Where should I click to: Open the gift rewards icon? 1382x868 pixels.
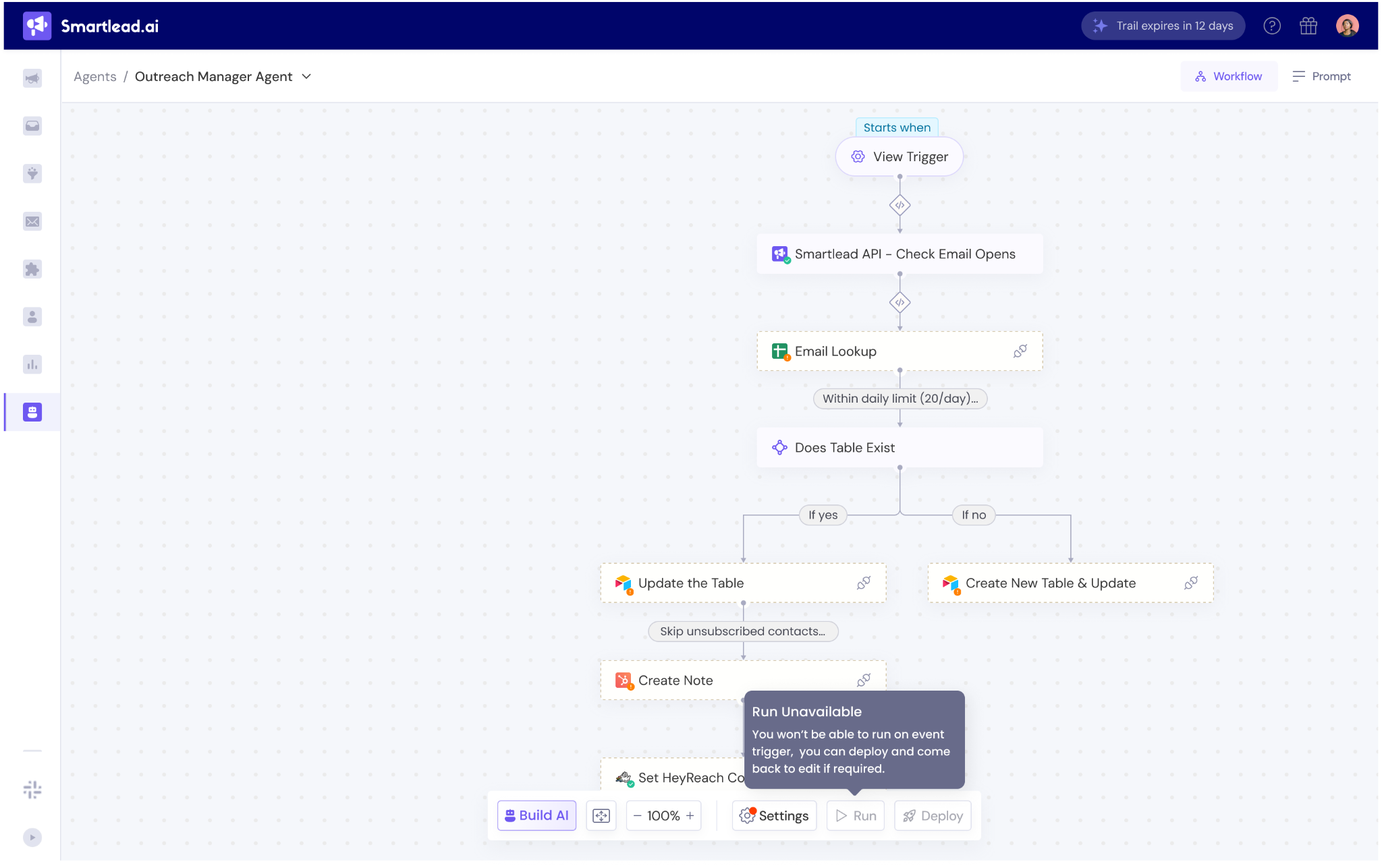point(1308,26)
